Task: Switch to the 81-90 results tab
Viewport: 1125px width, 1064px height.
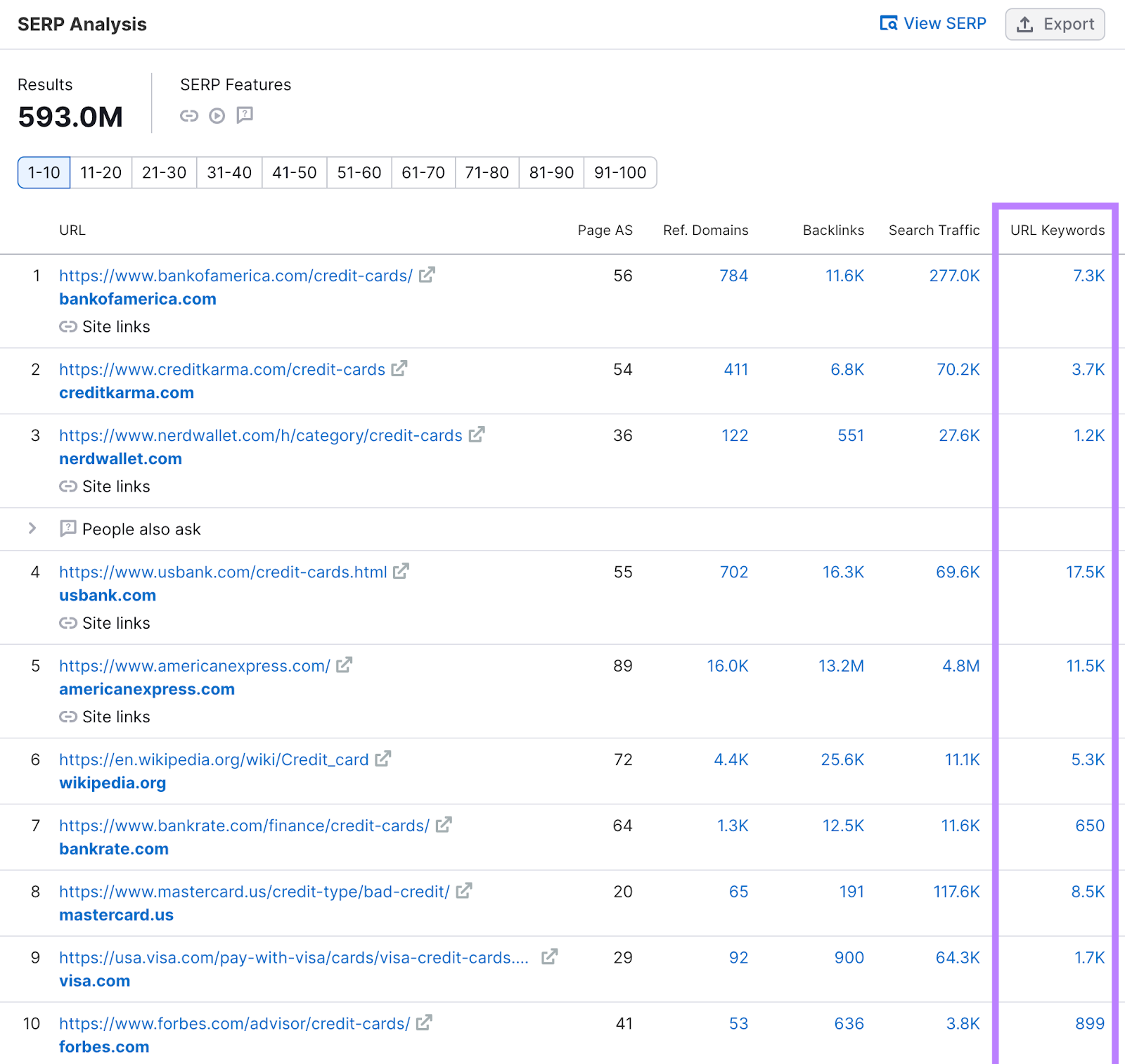Action: (552, 172)
